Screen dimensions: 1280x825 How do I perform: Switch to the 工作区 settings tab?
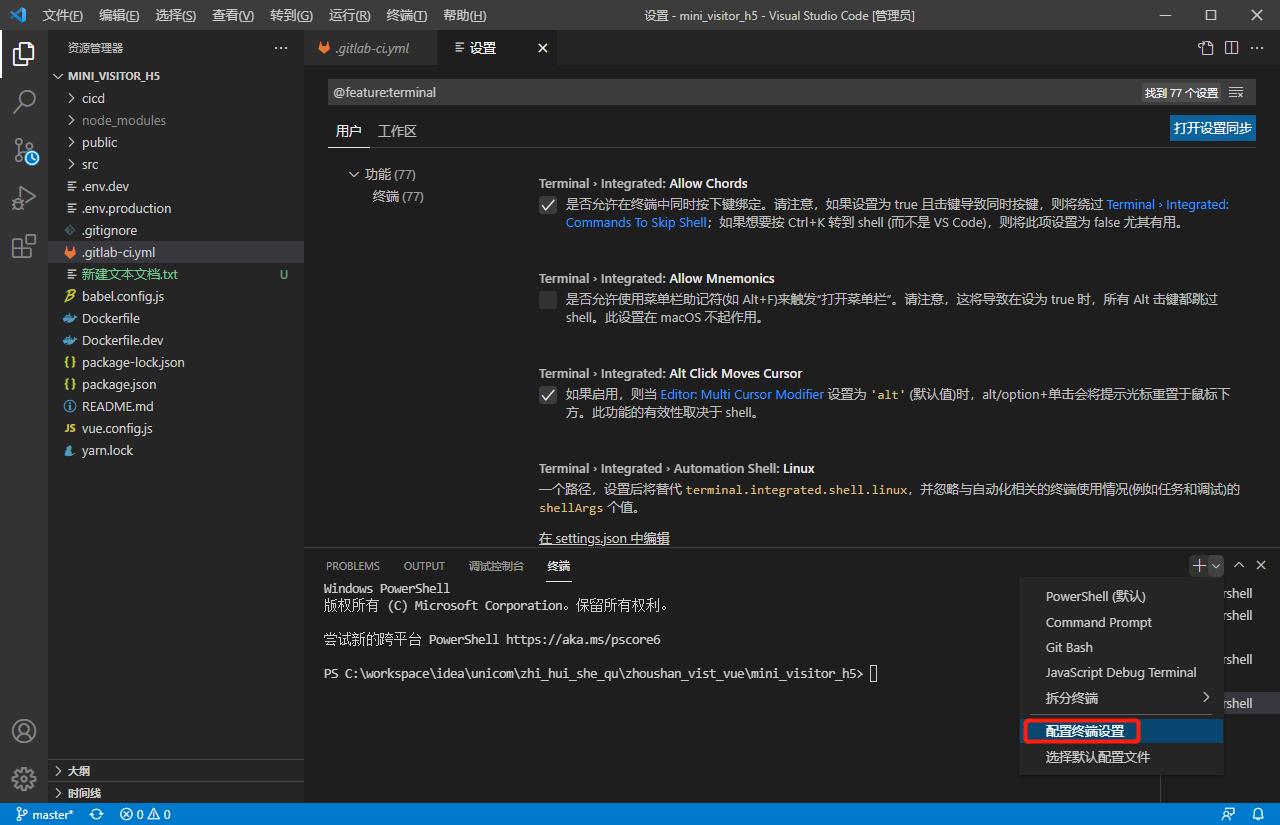point(397,131)
